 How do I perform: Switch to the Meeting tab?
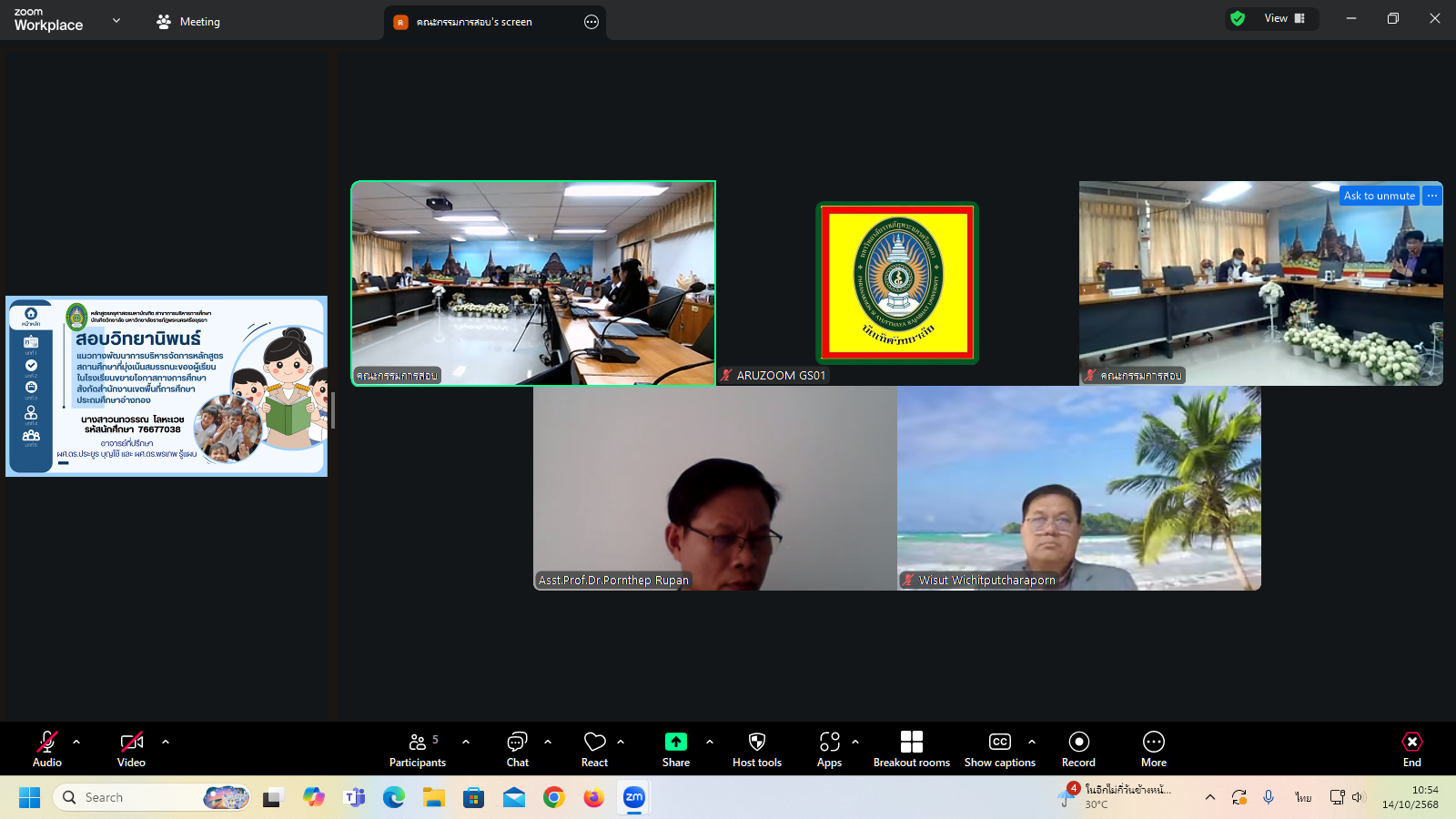point(188,22)
